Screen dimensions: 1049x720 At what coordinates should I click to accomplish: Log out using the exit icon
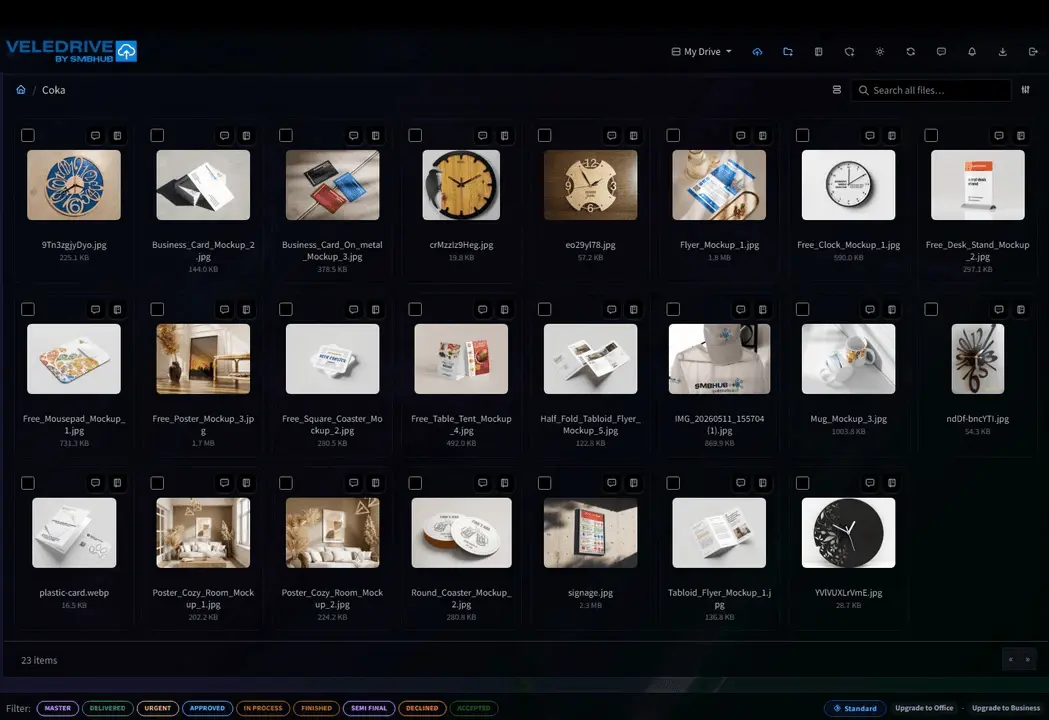click(x=1033, y=52)
